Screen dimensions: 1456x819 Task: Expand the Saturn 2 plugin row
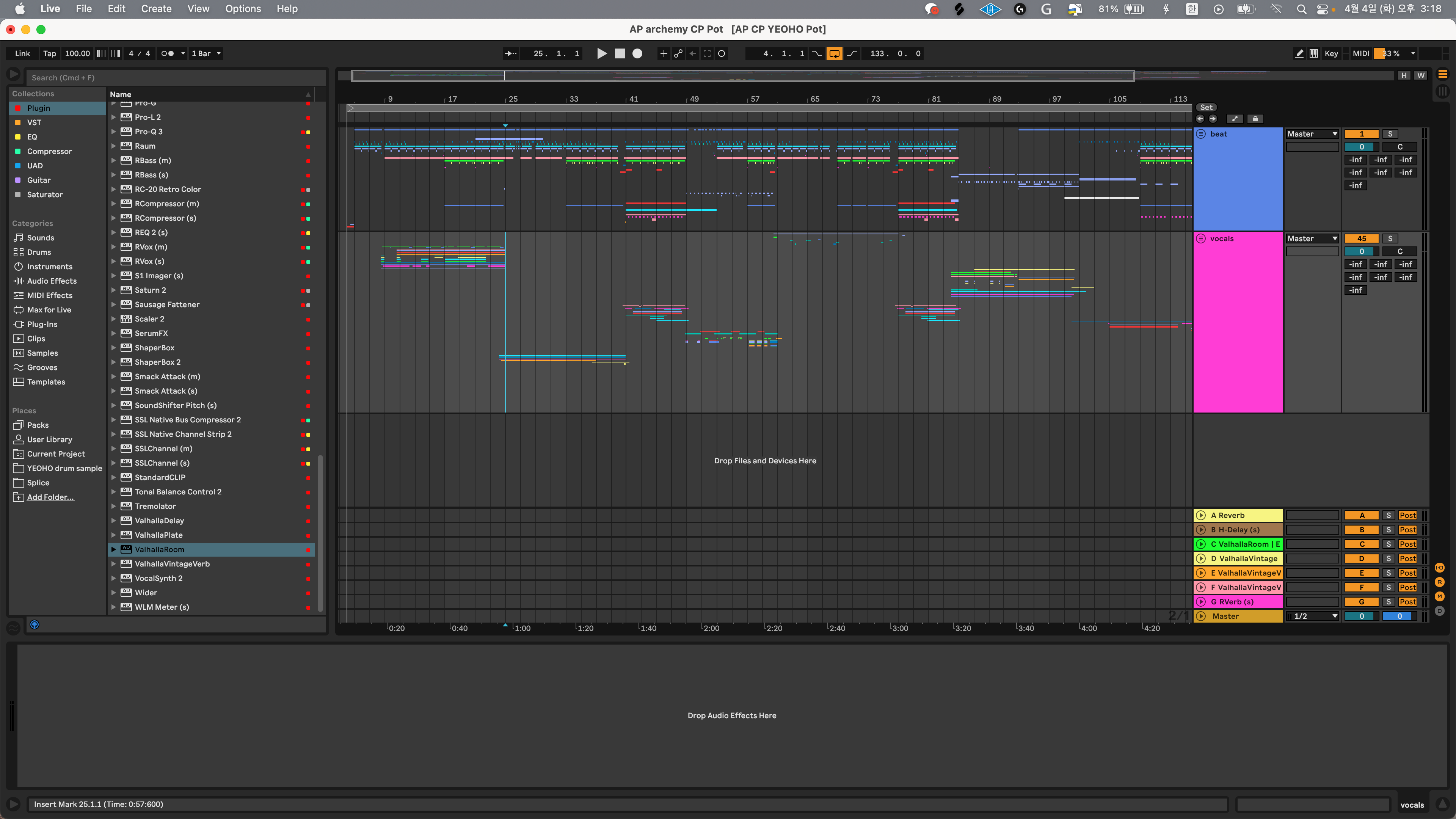(114, 290)
